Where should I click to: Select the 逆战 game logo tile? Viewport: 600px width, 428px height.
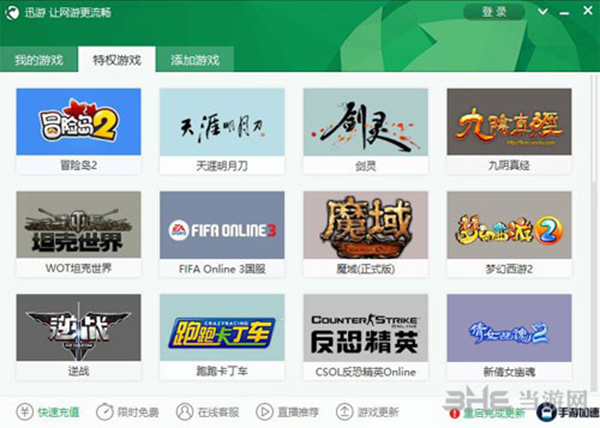(78, 327)
